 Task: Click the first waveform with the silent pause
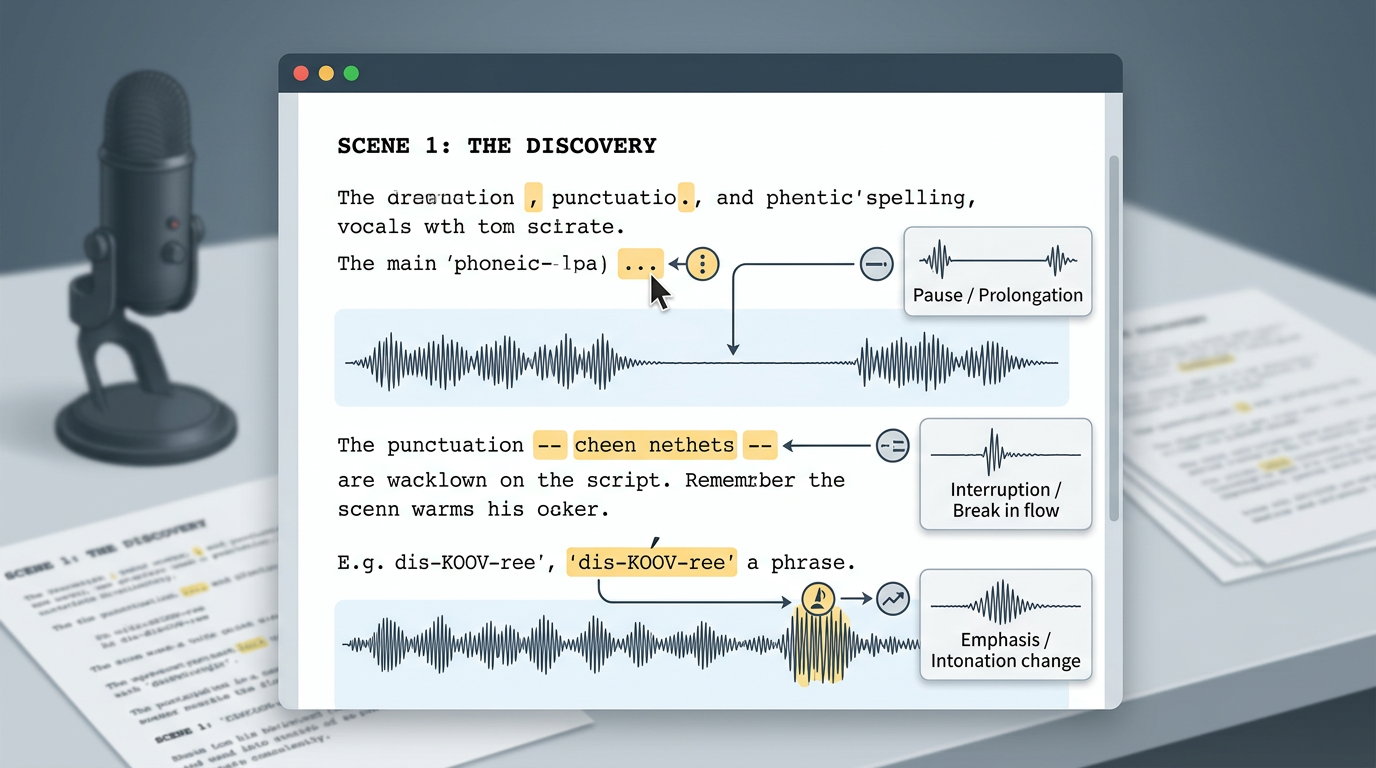coord(701,358)
